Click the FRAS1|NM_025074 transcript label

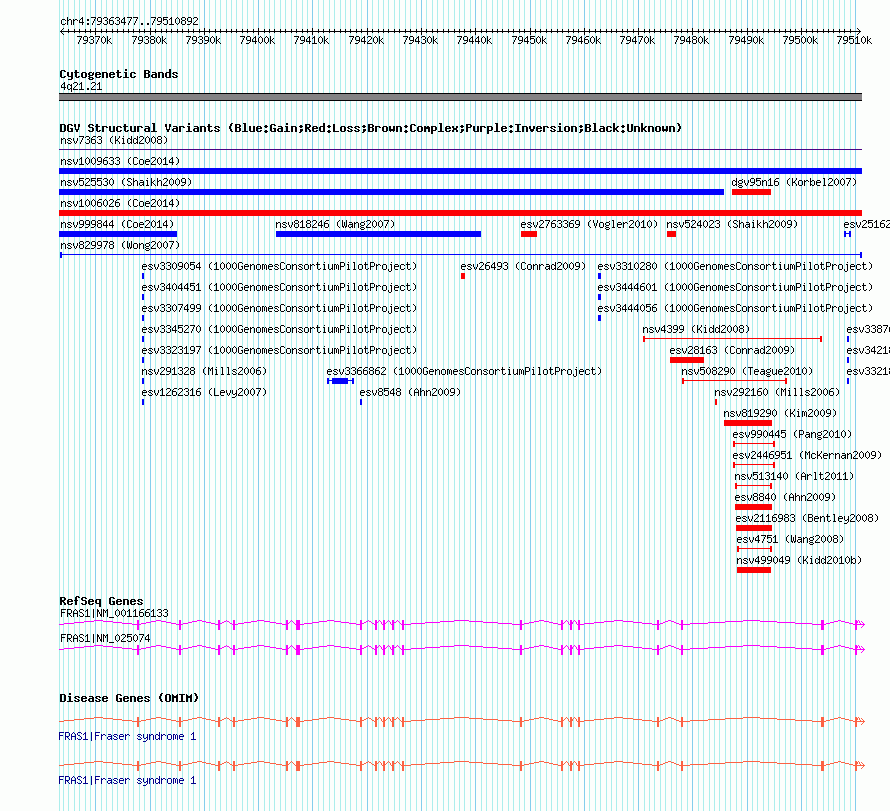click(105, 638)
